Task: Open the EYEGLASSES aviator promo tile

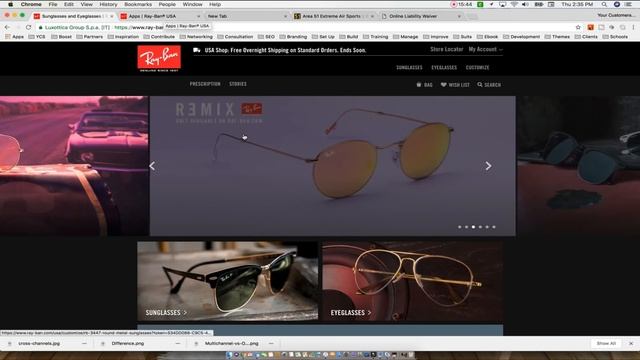Action: coord(413,281)
